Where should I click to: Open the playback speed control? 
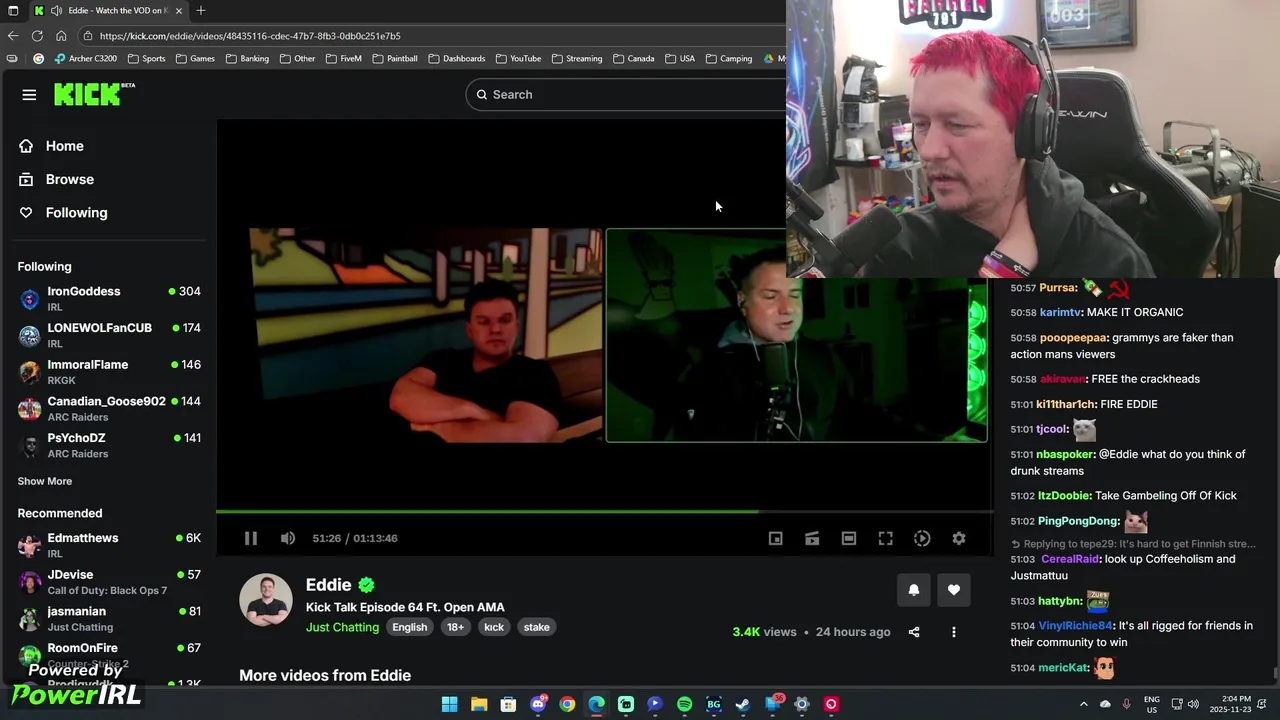pos(922,538)
